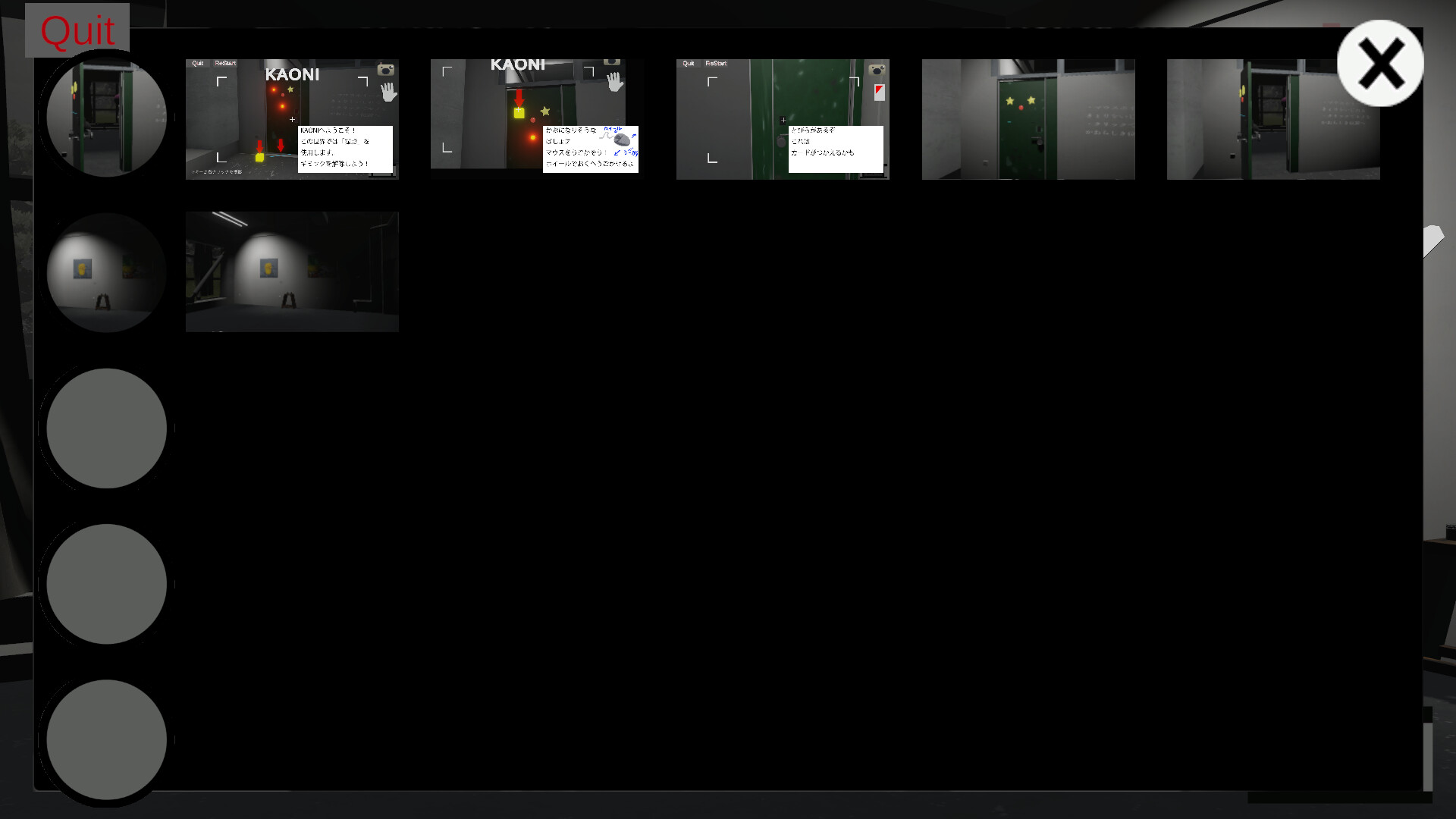Click the mouse wheel tutorial illustration
The width and height of the screenshot is (1456, 819).
pos(622,140)
